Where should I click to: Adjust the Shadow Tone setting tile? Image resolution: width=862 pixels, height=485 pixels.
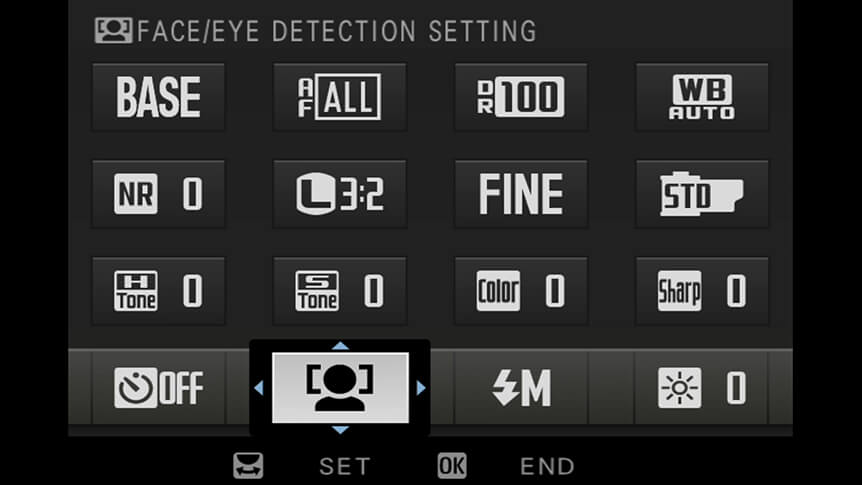click(x=340, y=291)
